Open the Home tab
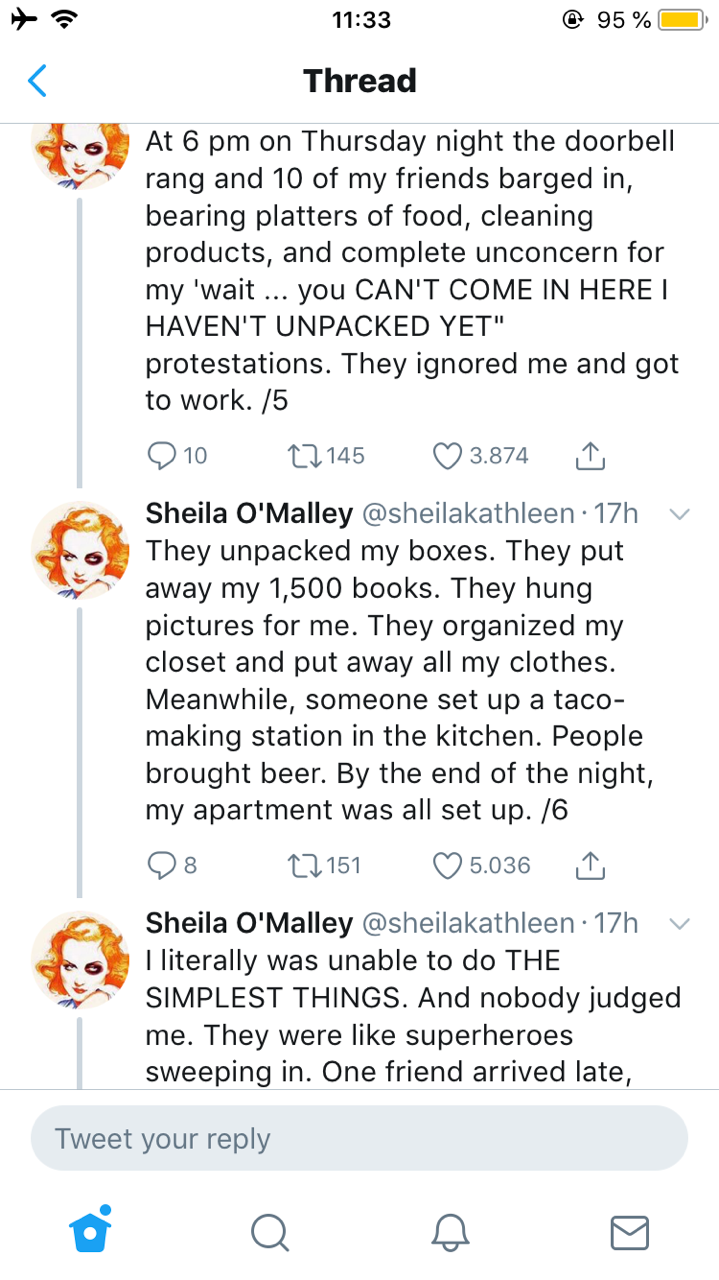 click(x=90, y=1231)
